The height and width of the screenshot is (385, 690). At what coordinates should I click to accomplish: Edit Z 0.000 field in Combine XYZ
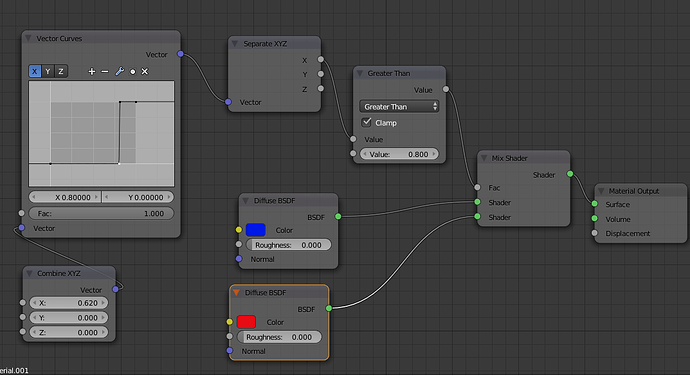pos(68,332)
